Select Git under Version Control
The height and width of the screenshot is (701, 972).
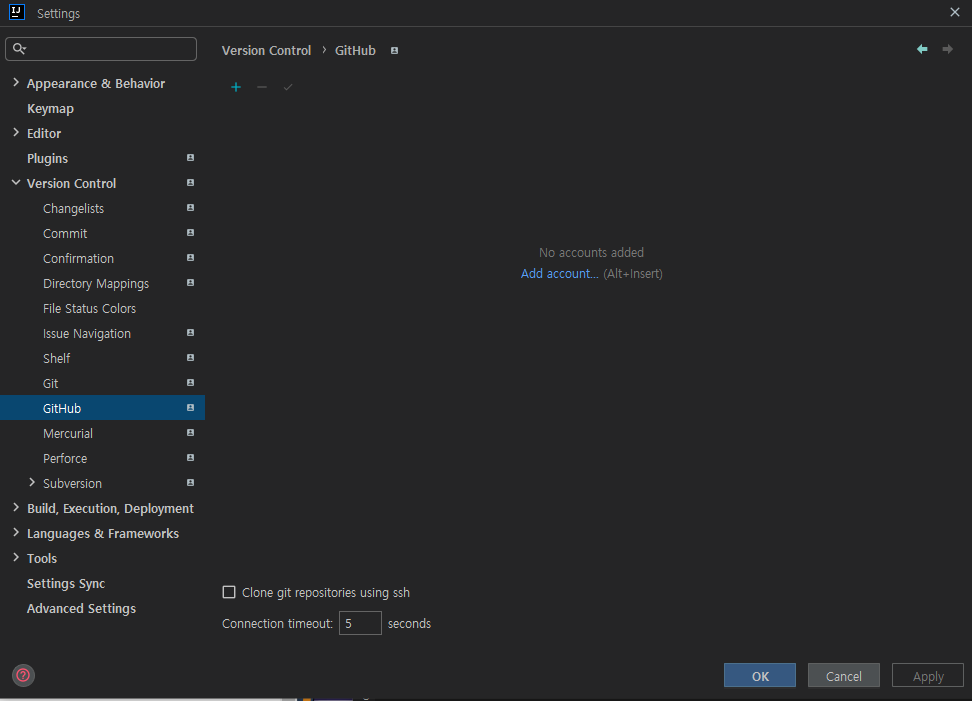pos(50,384)
